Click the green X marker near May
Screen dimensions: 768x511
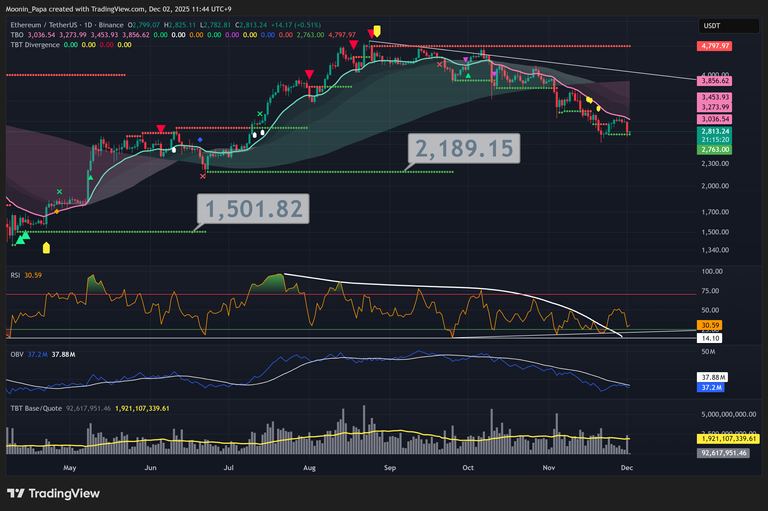60,191
